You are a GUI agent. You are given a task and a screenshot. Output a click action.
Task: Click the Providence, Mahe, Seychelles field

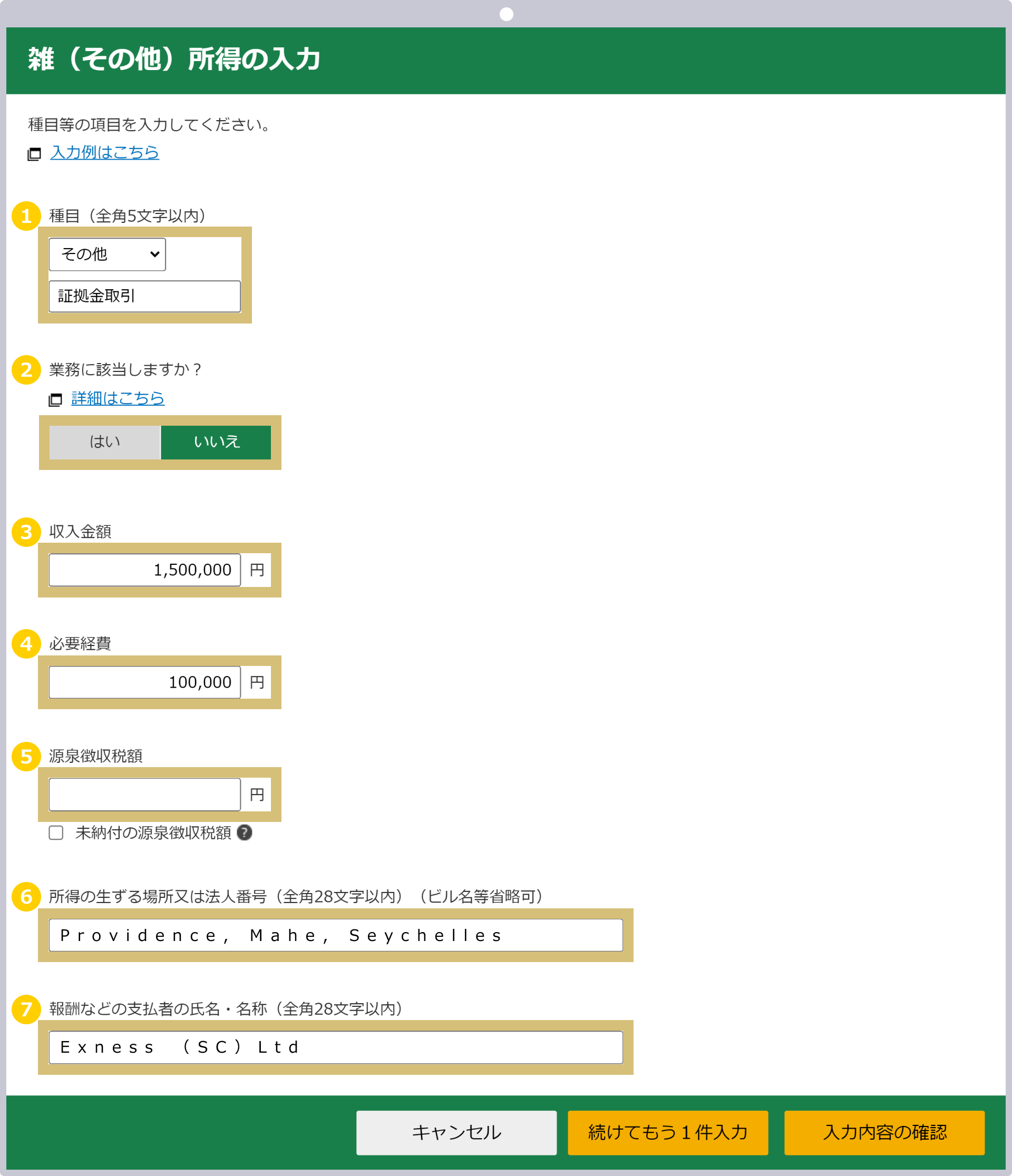336,935
